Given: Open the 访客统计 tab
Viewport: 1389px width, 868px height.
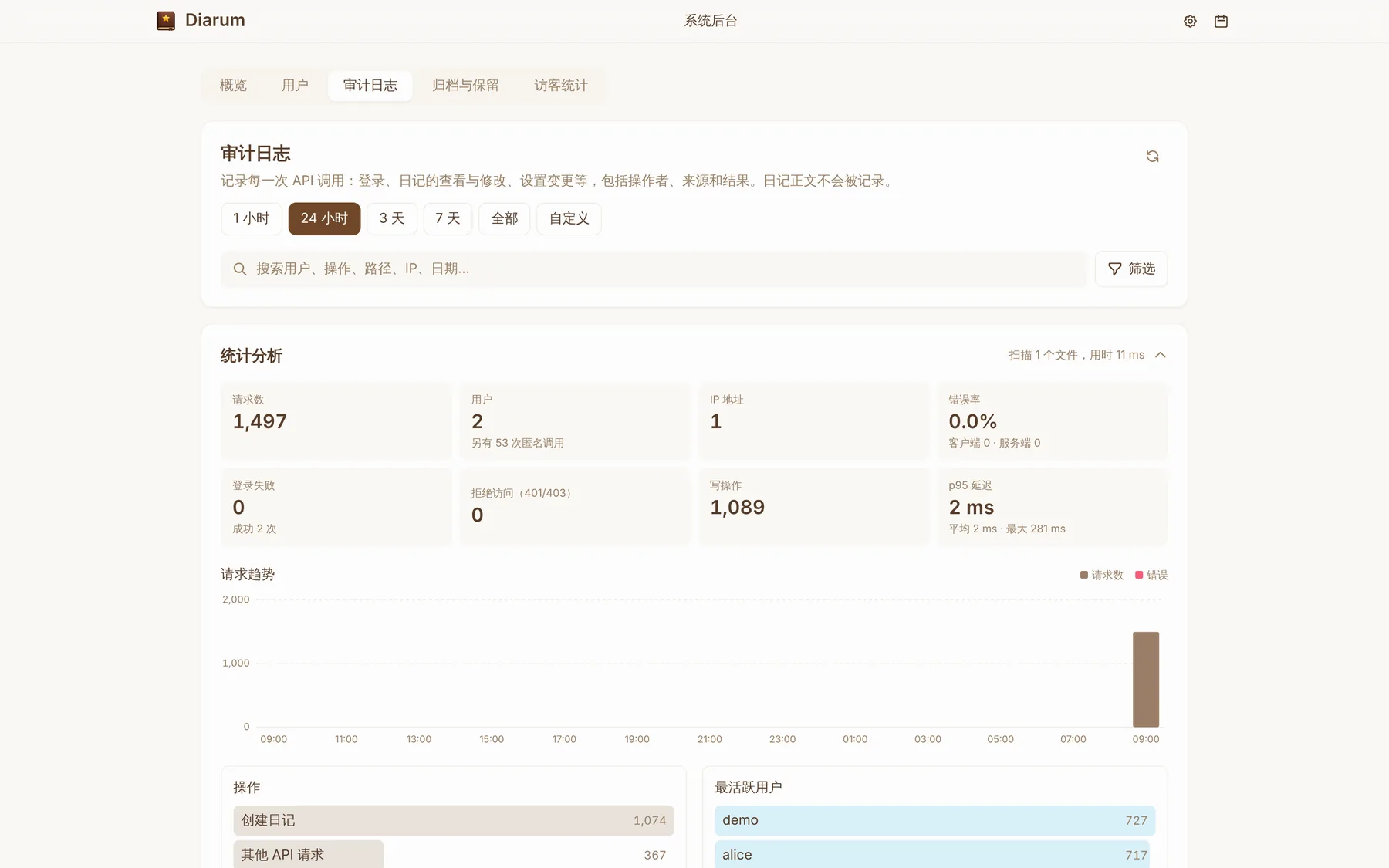Looking at the screenshot, I should pyautogui.click(x=561, y=86).
